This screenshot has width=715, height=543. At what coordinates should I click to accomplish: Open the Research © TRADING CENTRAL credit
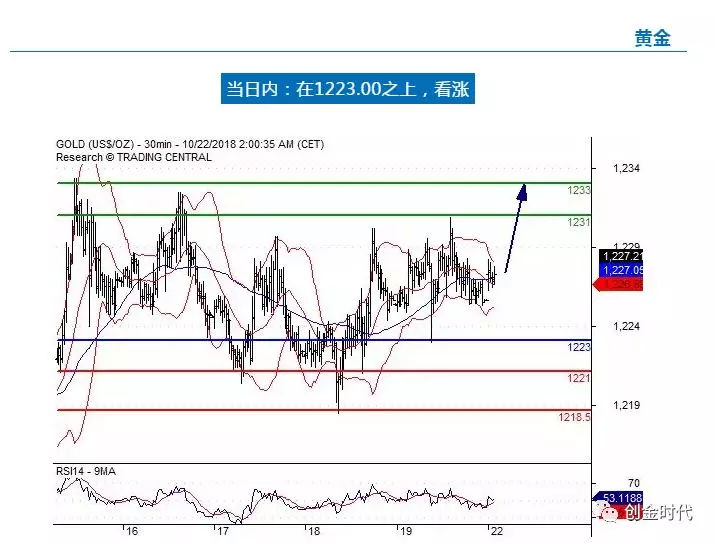point(133,157)
